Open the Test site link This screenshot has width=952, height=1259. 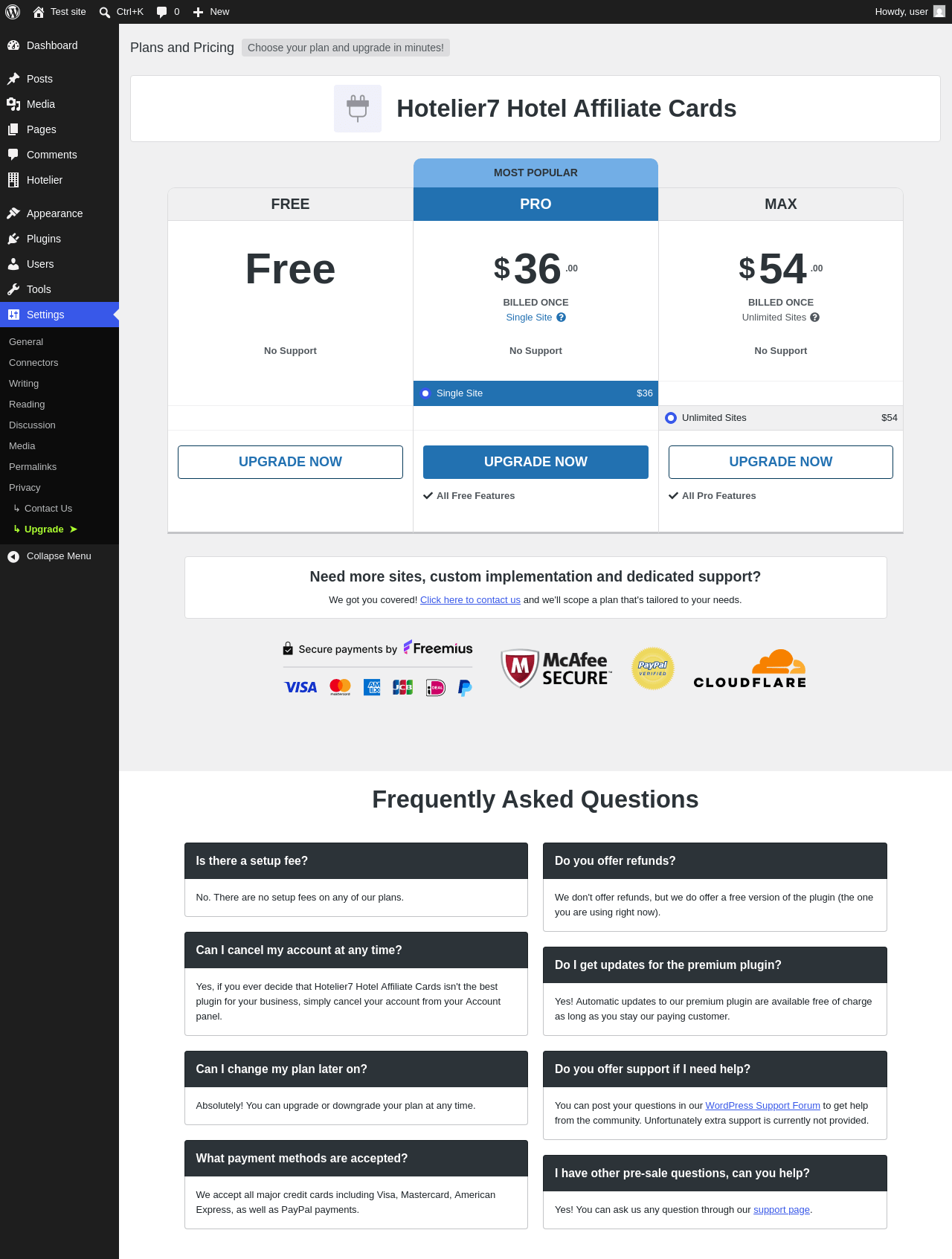(68, 12)
